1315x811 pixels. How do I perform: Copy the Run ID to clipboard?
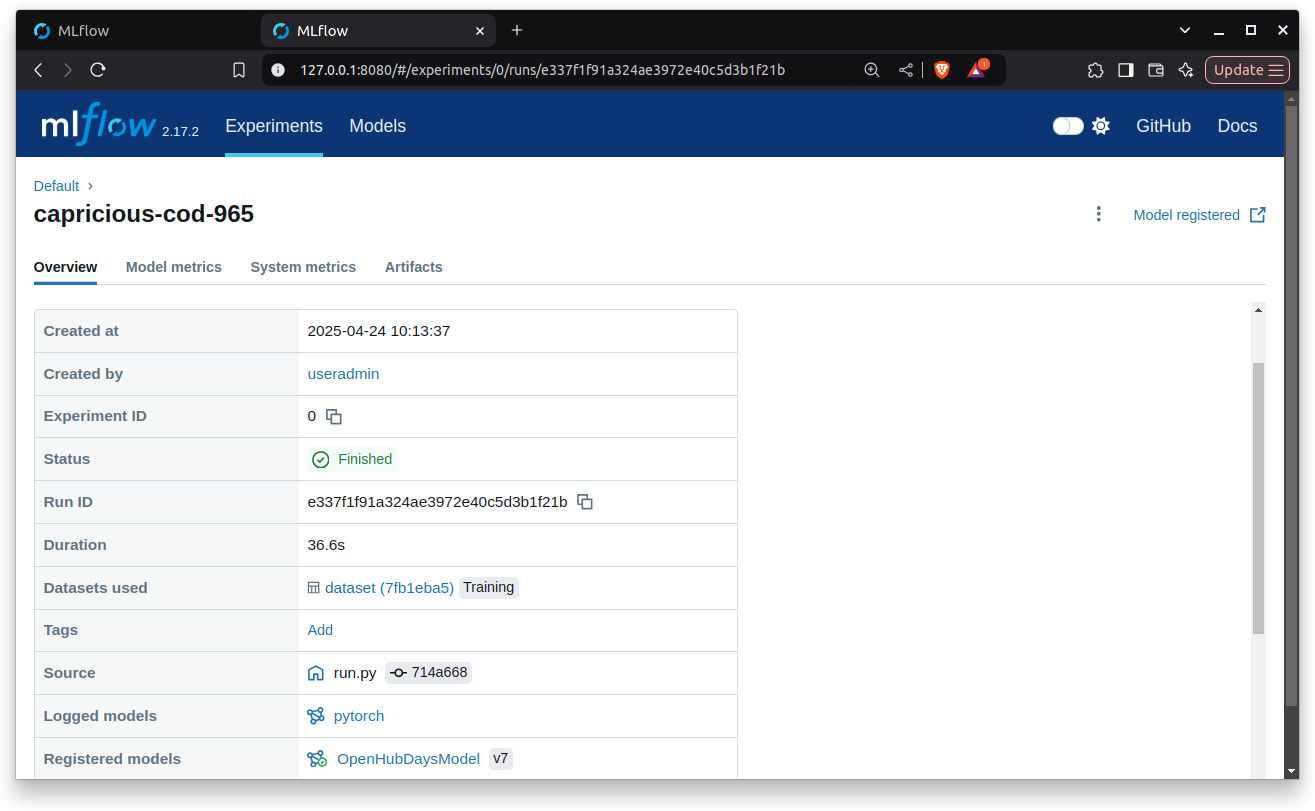(585, 502)
